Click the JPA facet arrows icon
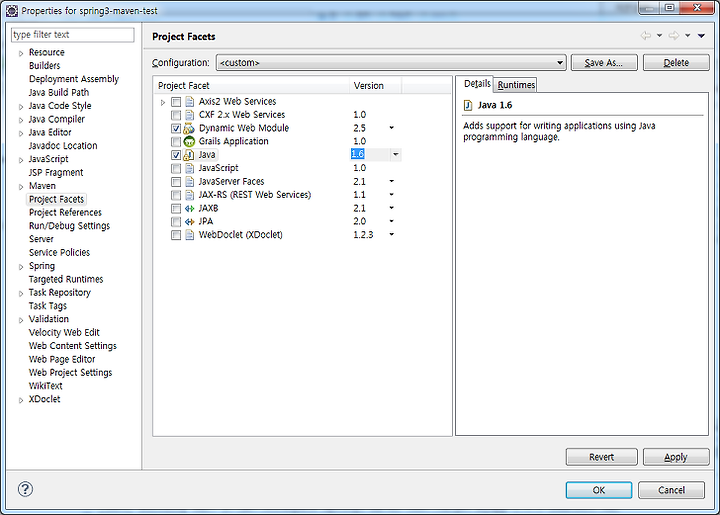This screenshot has height=515, width=720. [189, 222]
